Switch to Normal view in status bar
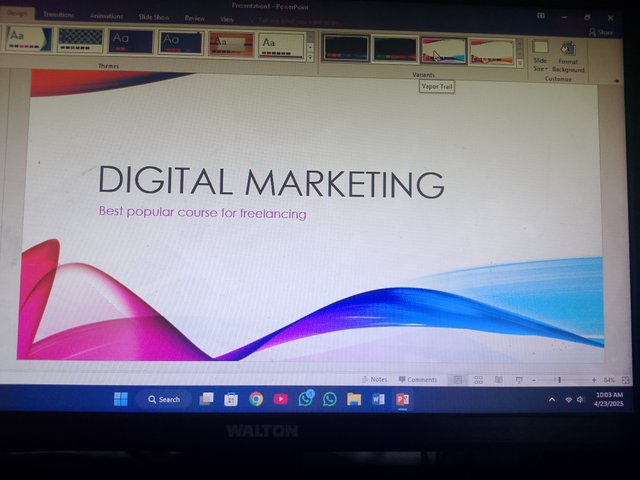The height and width of the screenshot is (480, 640). coord(458,380)
